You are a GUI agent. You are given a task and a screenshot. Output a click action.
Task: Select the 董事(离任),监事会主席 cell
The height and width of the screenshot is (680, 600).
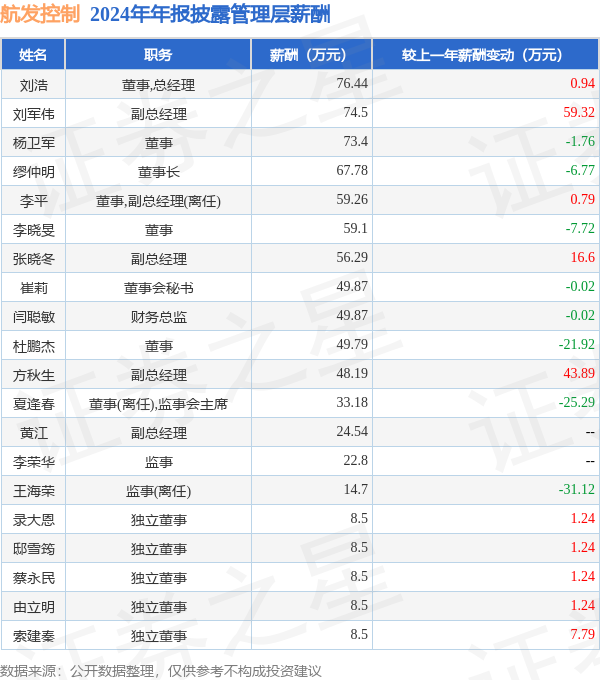158,404
